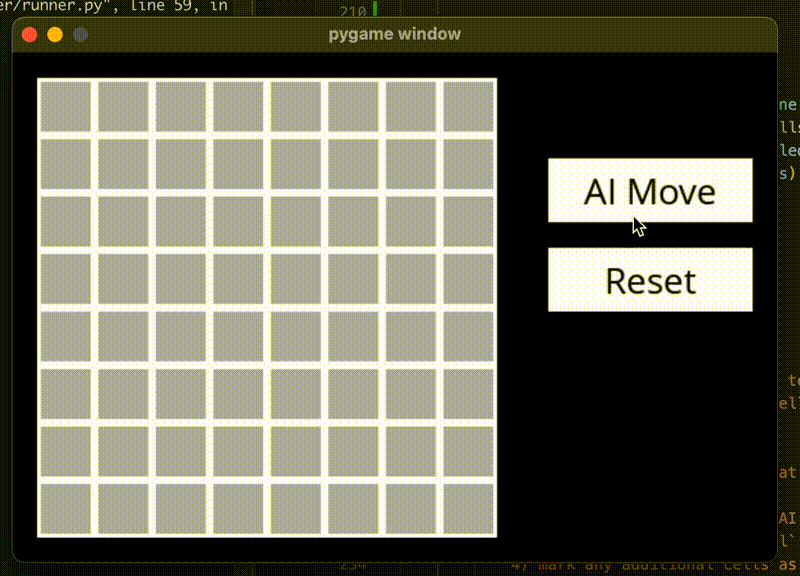Reveal the bottom-right cell of the board
The height and width of the screenshot is (576, 800).
(468, 509)
